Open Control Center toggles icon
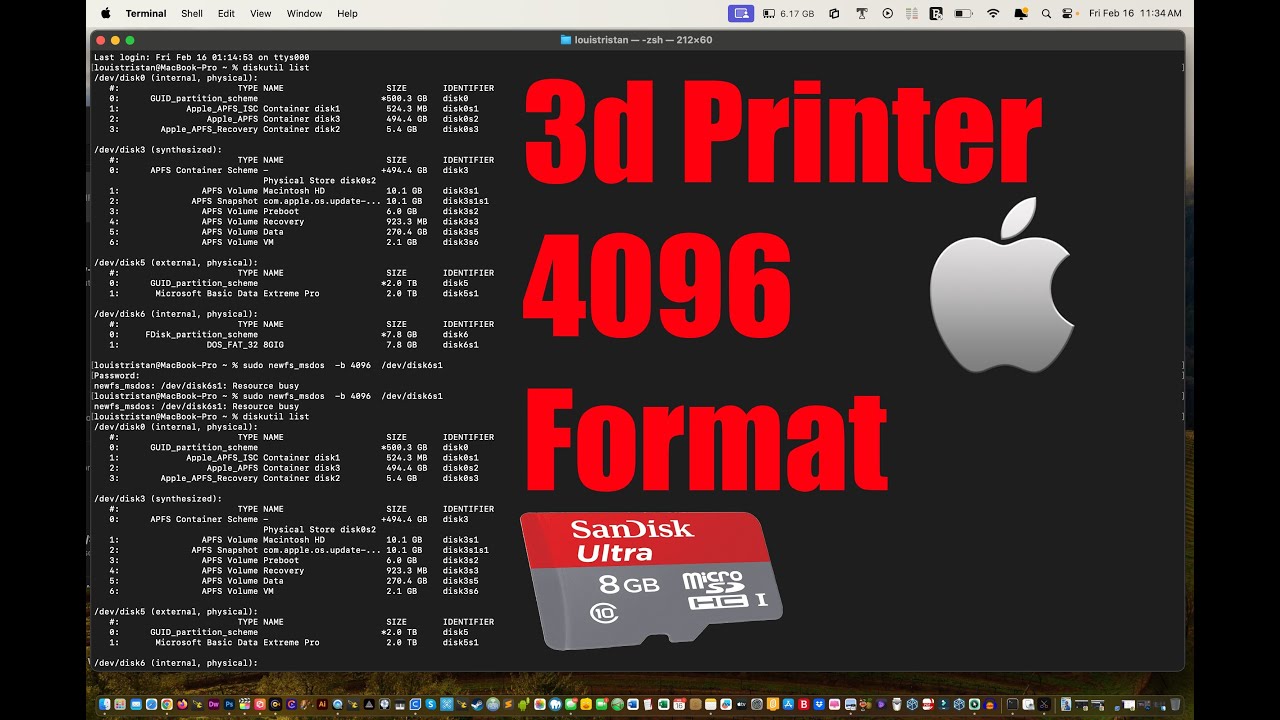1280x720 pixels. pos(1069,13)
